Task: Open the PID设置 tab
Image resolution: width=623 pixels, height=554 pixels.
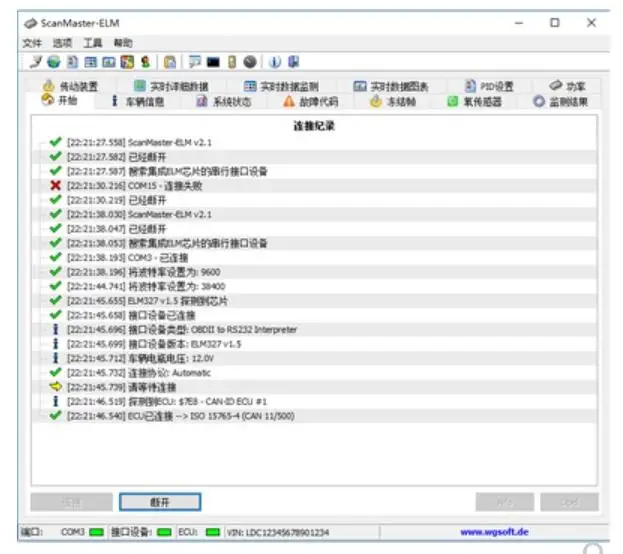Action: tap(490, 86)
